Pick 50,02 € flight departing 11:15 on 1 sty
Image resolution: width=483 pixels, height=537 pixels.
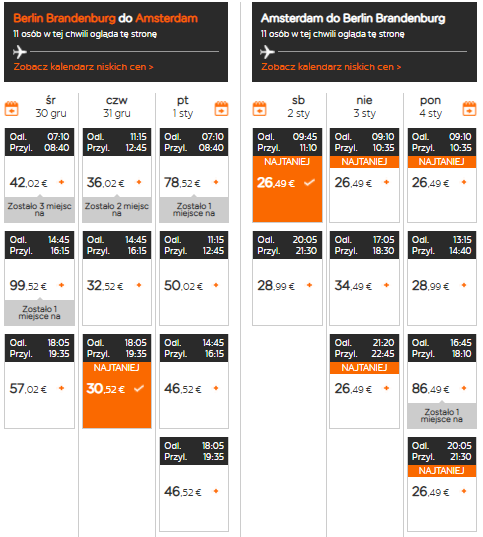[x=194, y=278]
